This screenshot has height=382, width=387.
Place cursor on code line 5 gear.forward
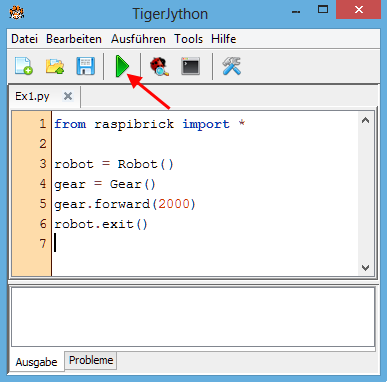tap(125, 204)
